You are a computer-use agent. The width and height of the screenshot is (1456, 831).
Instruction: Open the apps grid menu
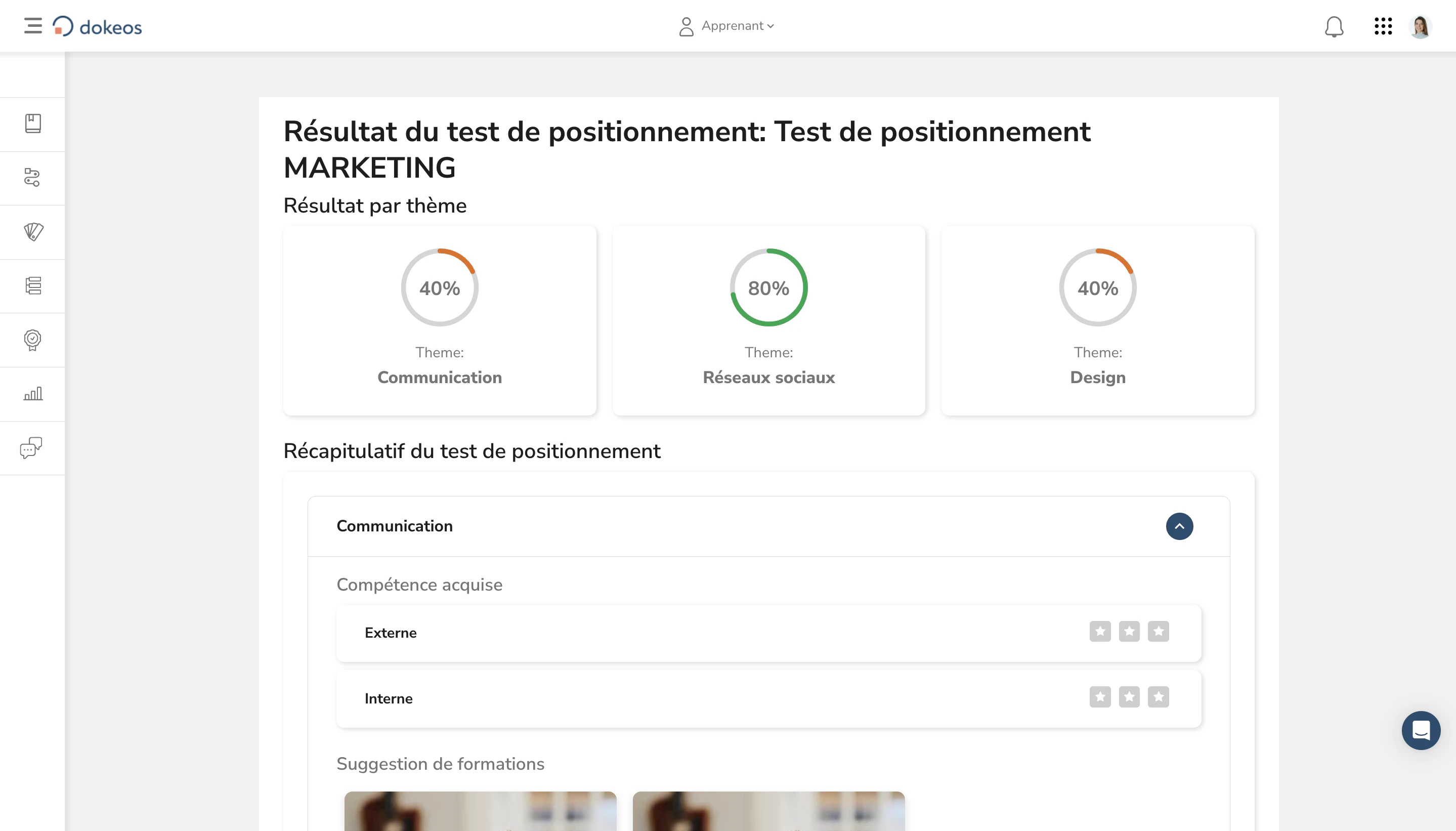point(1383,26)
